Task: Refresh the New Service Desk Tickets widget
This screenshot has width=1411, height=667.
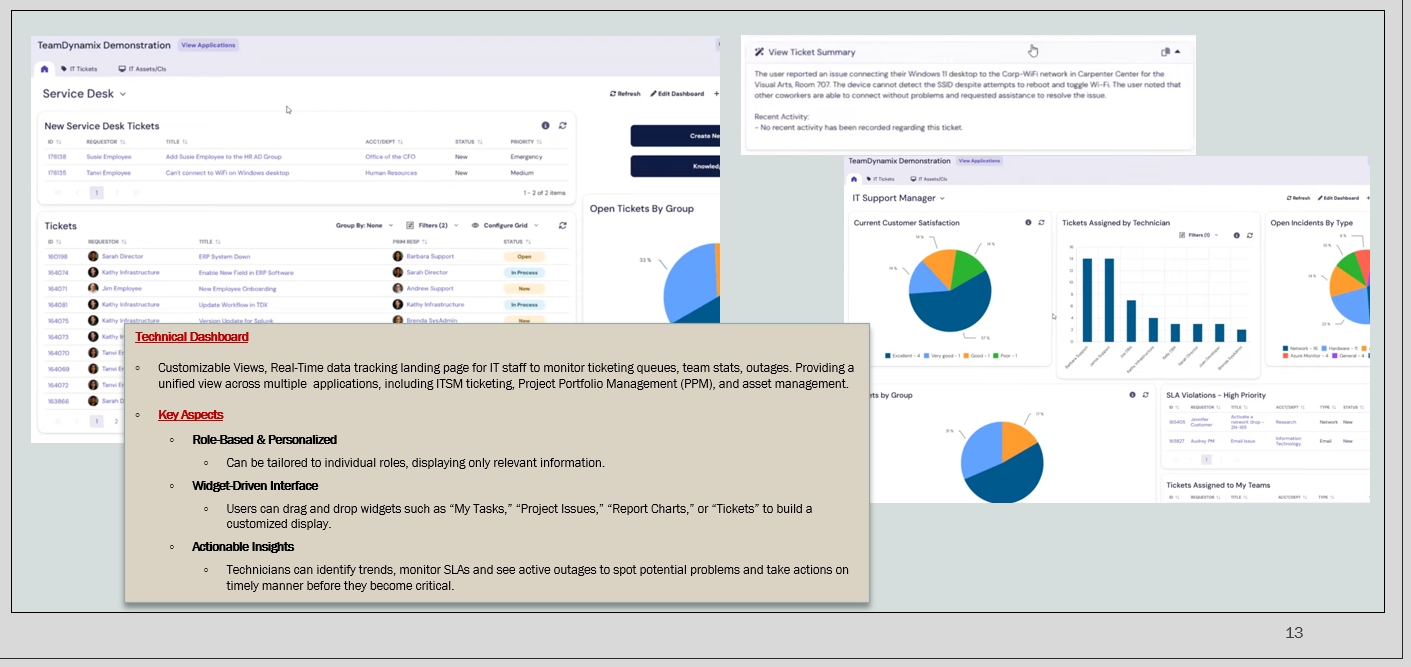Action: click(563, 126)
